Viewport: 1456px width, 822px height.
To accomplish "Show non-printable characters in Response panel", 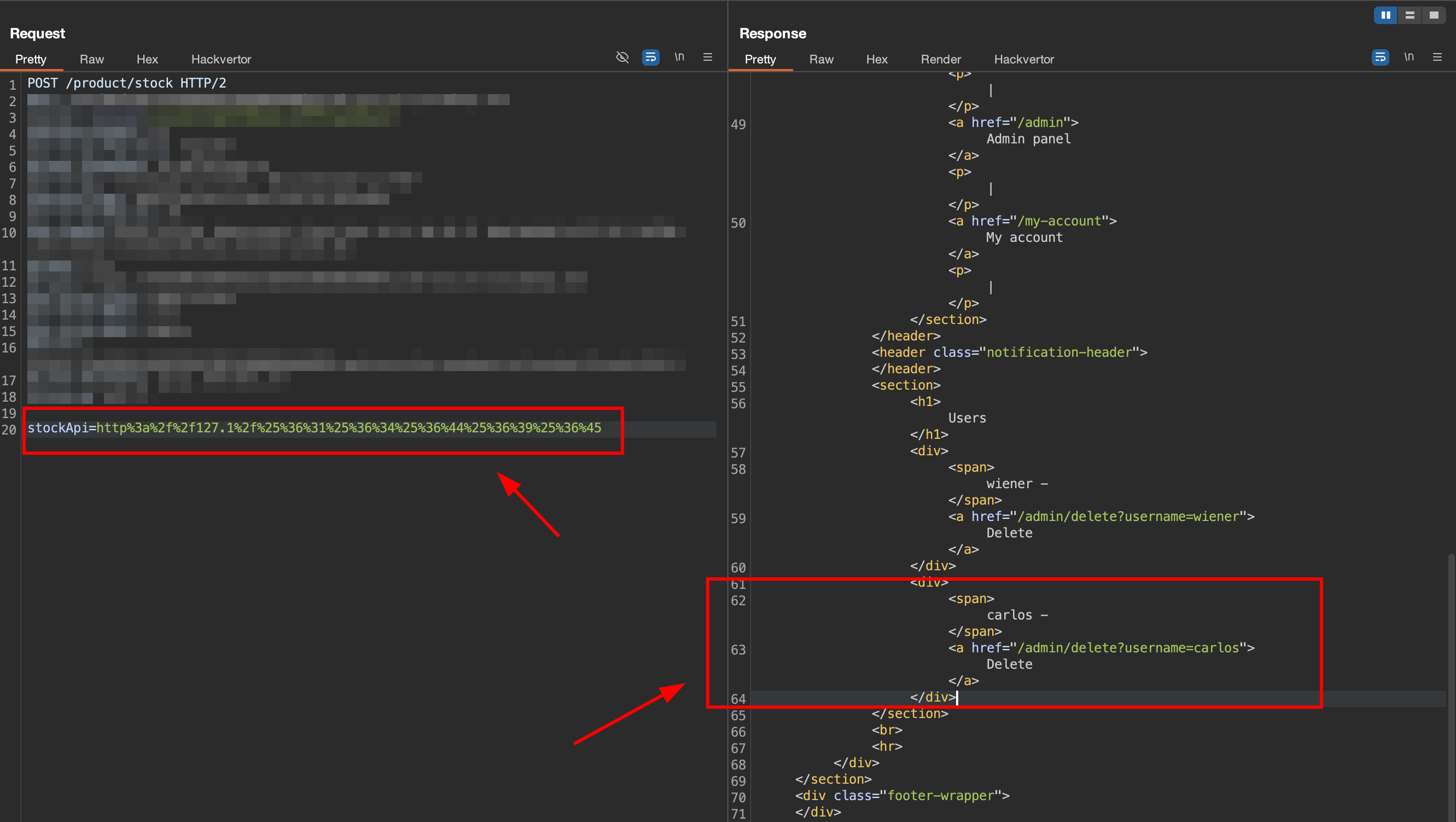I will (x=1408, y=57).
